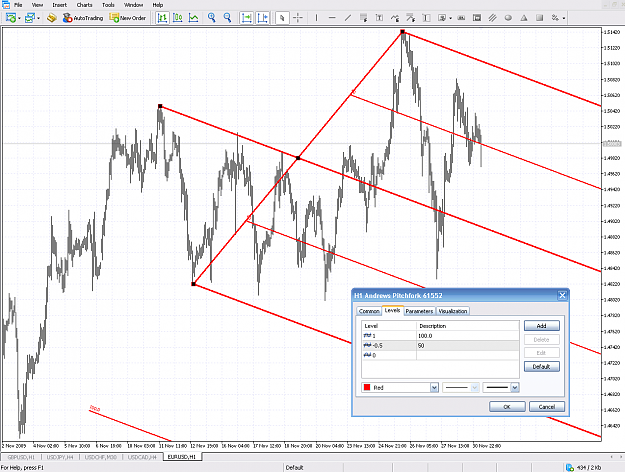Open the Insert menu
This screenshot has height=472, width=625.
pyautogui.click(x=59, y=5)
